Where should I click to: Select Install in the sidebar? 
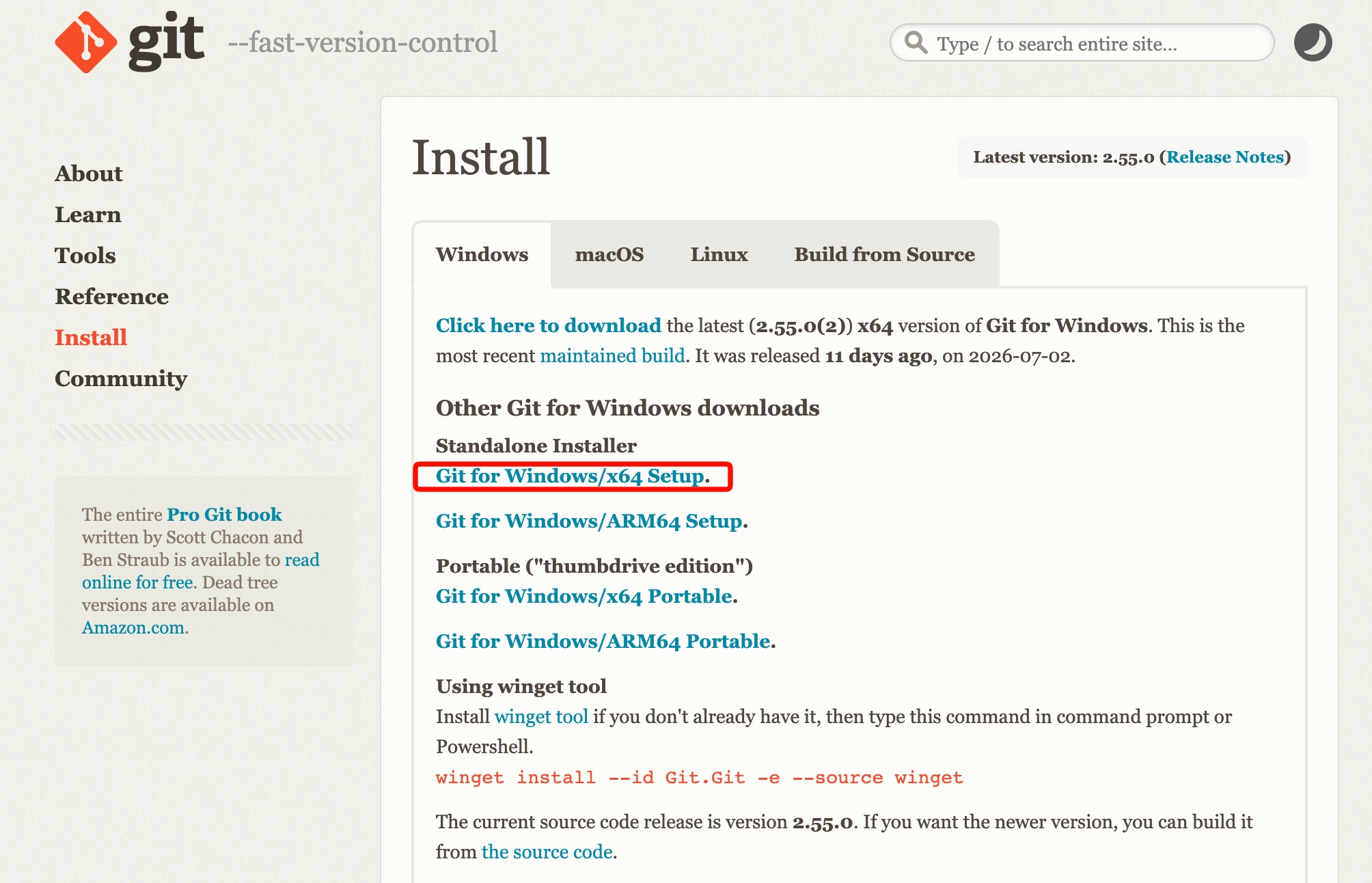91,338
